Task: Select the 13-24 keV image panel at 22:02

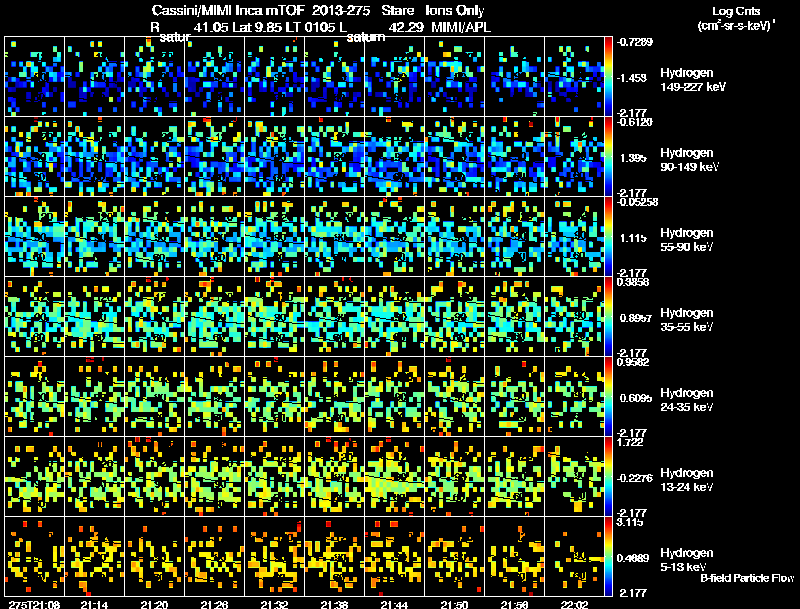Action: (x=574, y=477)
